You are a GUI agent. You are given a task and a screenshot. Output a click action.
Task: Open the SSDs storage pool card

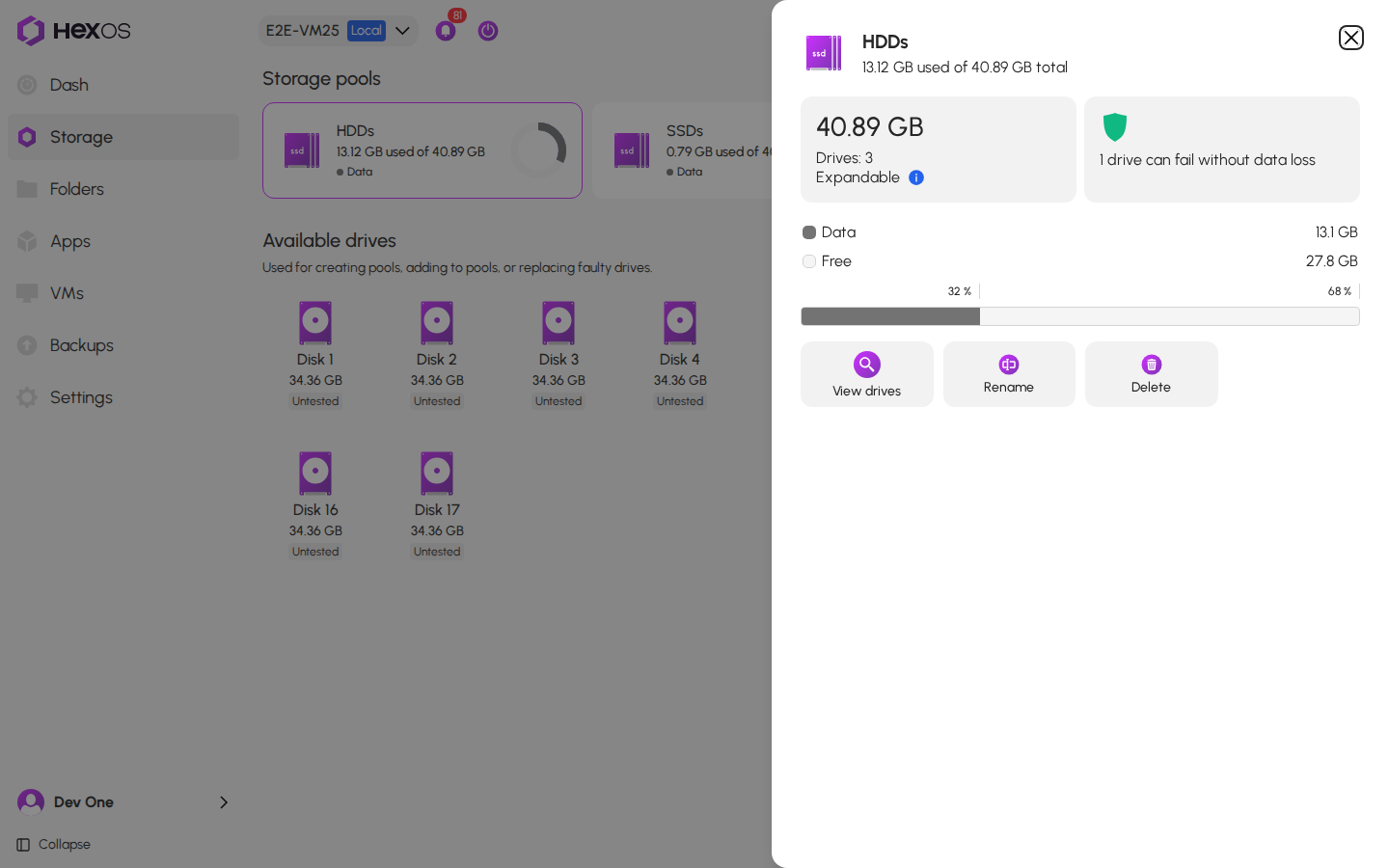coord(683,150)
